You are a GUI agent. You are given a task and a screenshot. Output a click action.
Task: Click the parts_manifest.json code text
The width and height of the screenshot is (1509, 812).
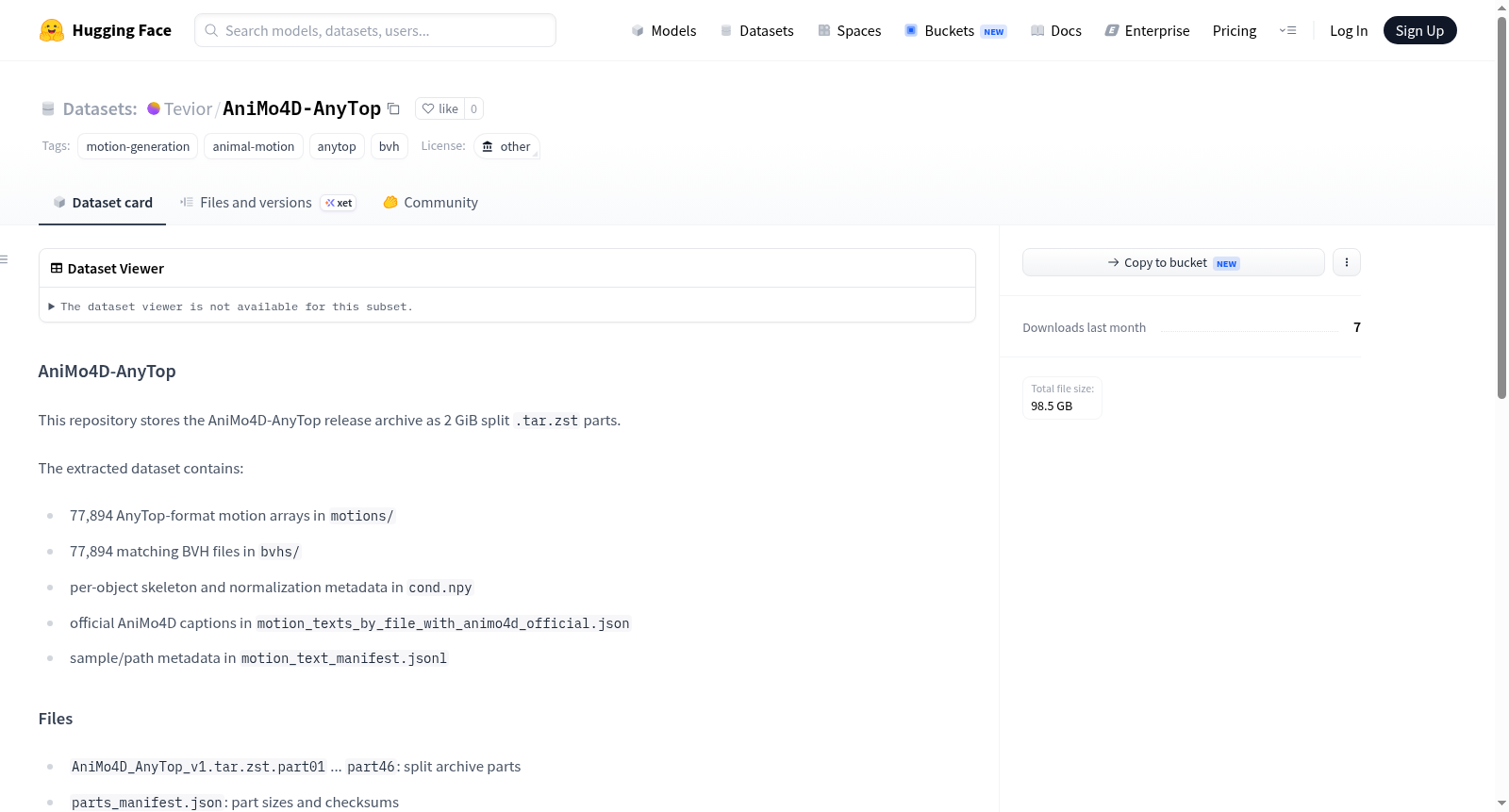pyautogui.click(x=147, y=803)
